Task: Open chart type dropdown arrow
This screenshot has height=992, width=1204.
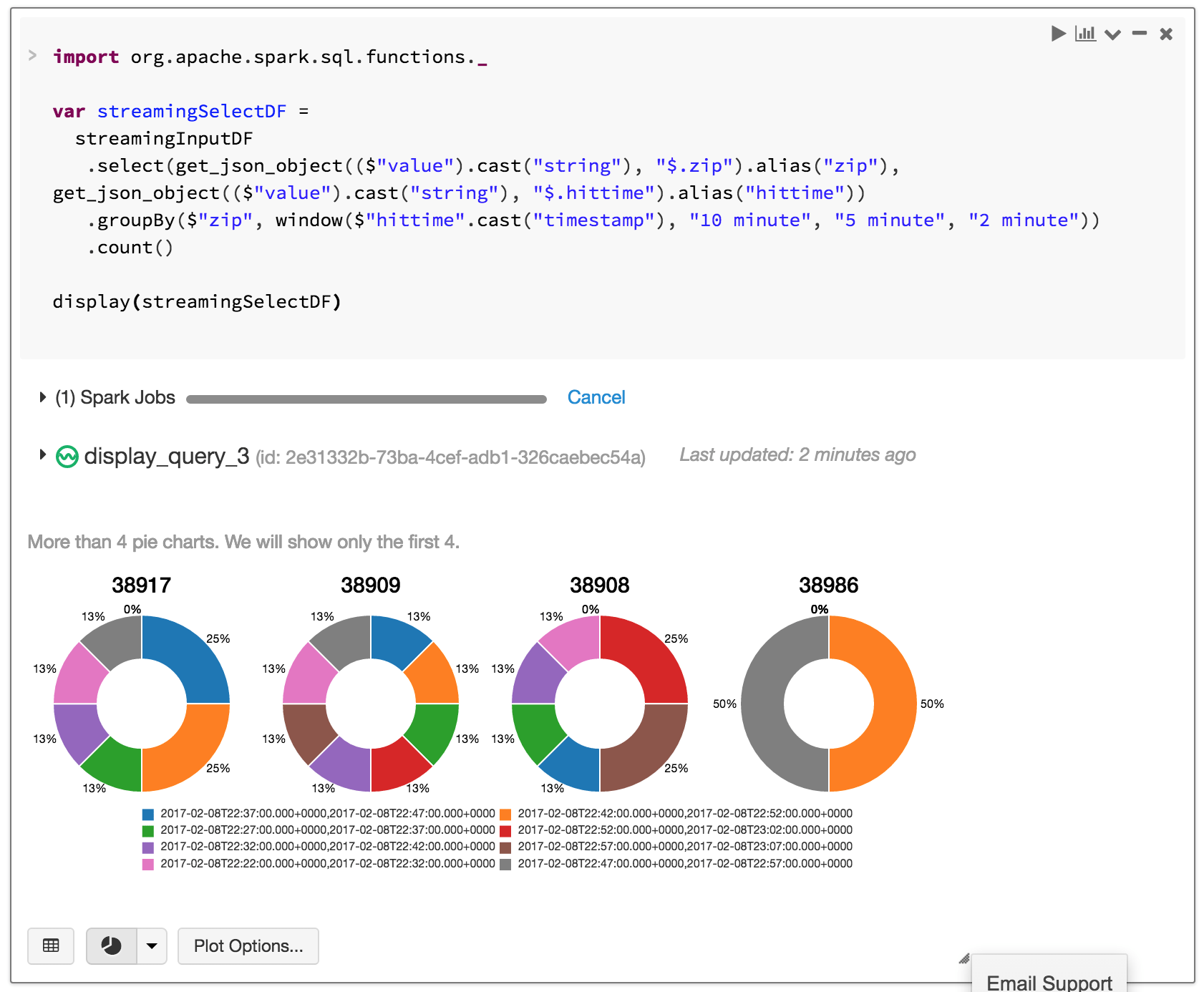Action: [152, 945]
